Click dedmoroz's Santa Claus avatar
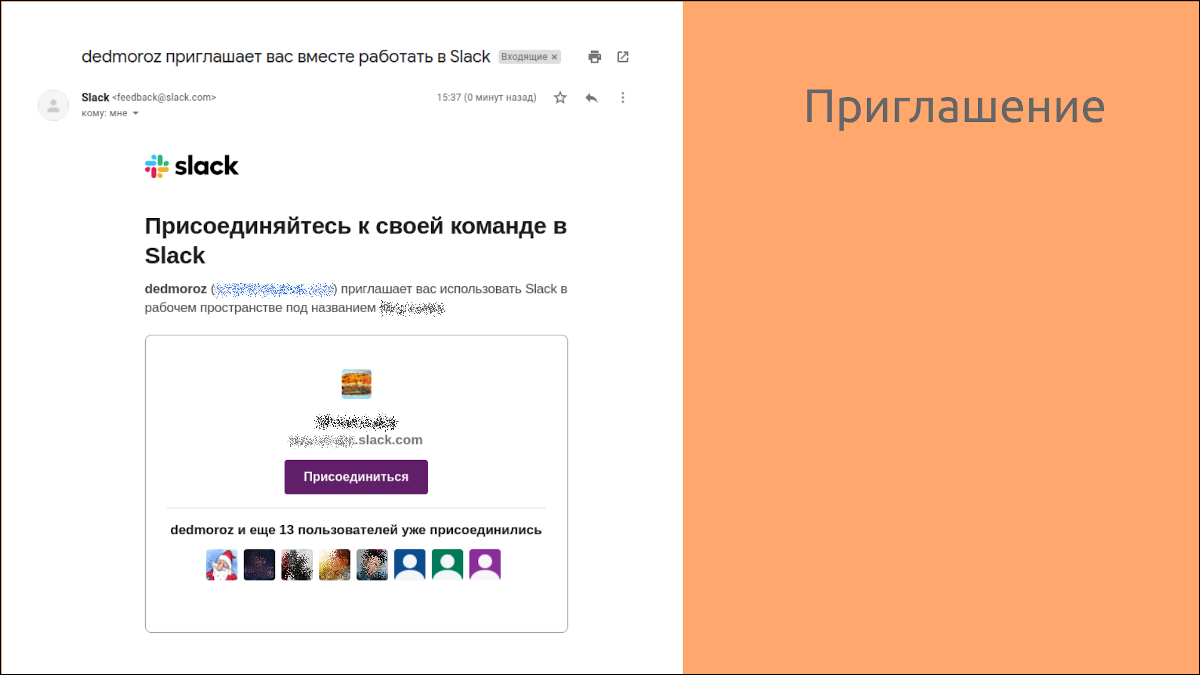The width and height of the screenshot is (1200, 675). click(x=221, y=564)
